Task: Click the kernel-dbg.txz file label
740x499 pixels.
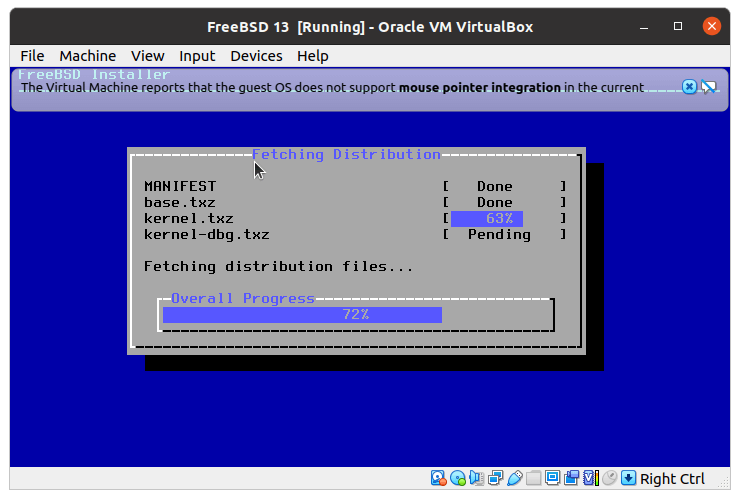Action: pyautogui.click(x=207, y=235)
